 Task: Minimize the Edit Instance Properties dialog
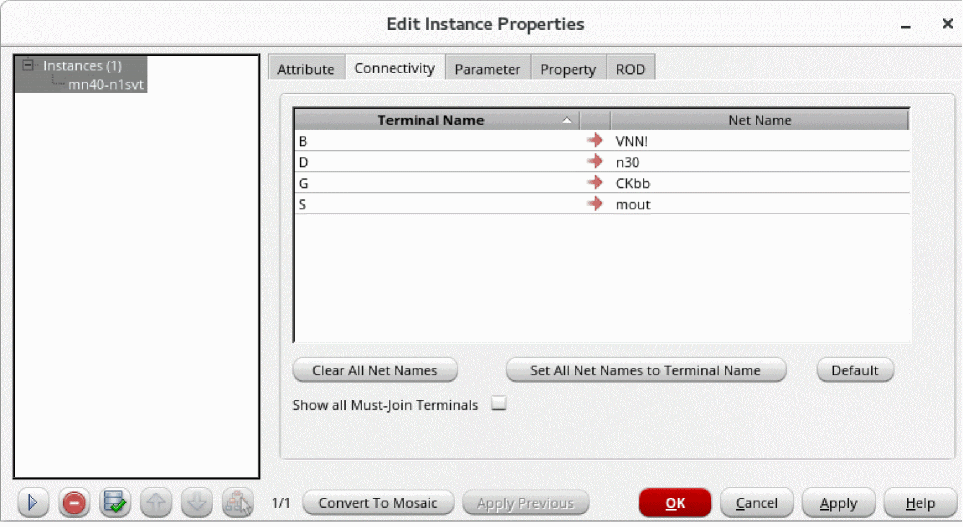[x=905, y=25]
